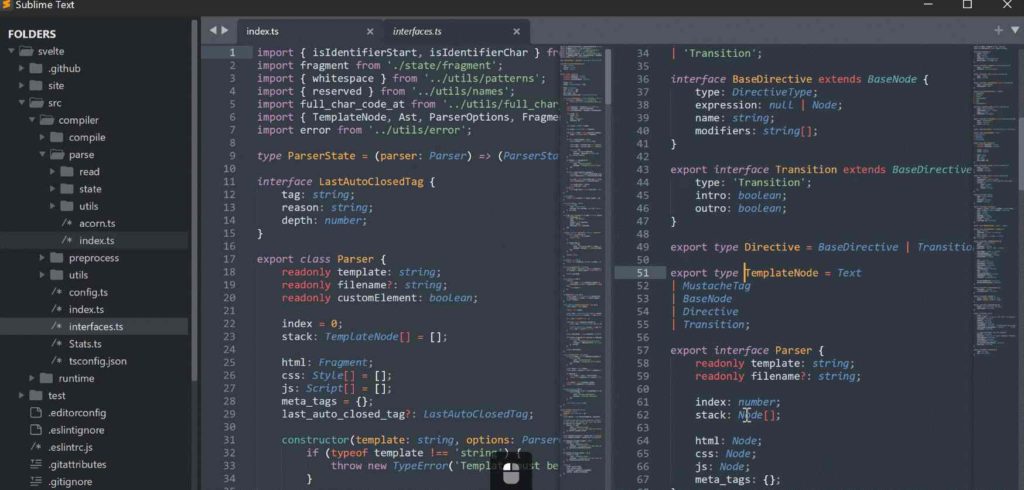Click the Sublime Text title bar logo
Screen dimensions: 1024x490
tap(7, 5)
